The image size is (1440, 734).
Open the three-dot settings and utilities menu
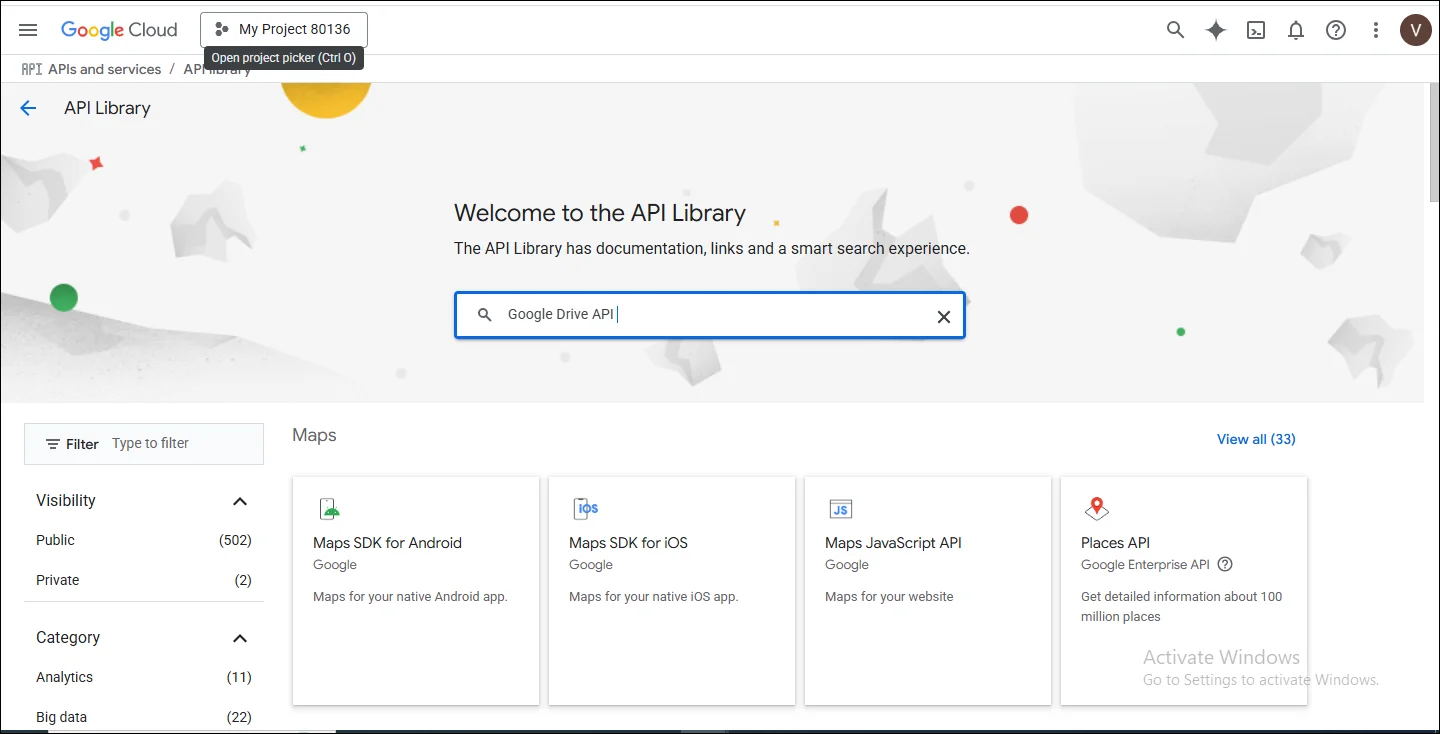coord(1376,30)
